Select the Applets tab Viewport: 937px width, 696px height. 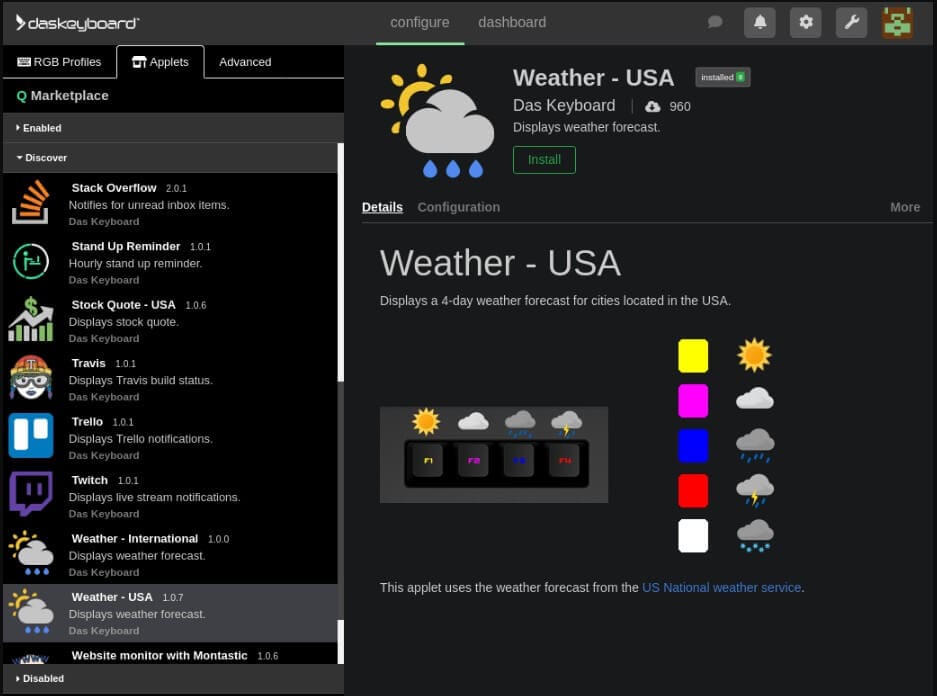(x=160, y=62)
